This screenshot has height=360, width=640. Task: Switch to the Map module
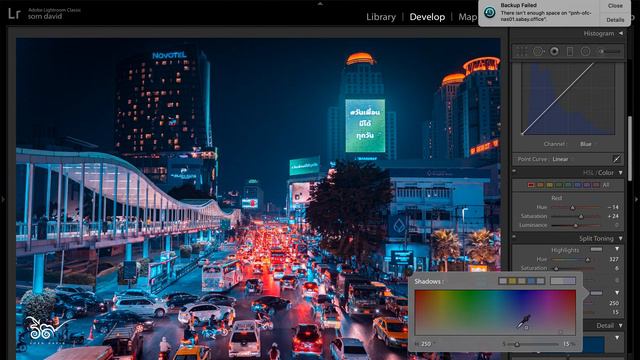tap(467, 17)
